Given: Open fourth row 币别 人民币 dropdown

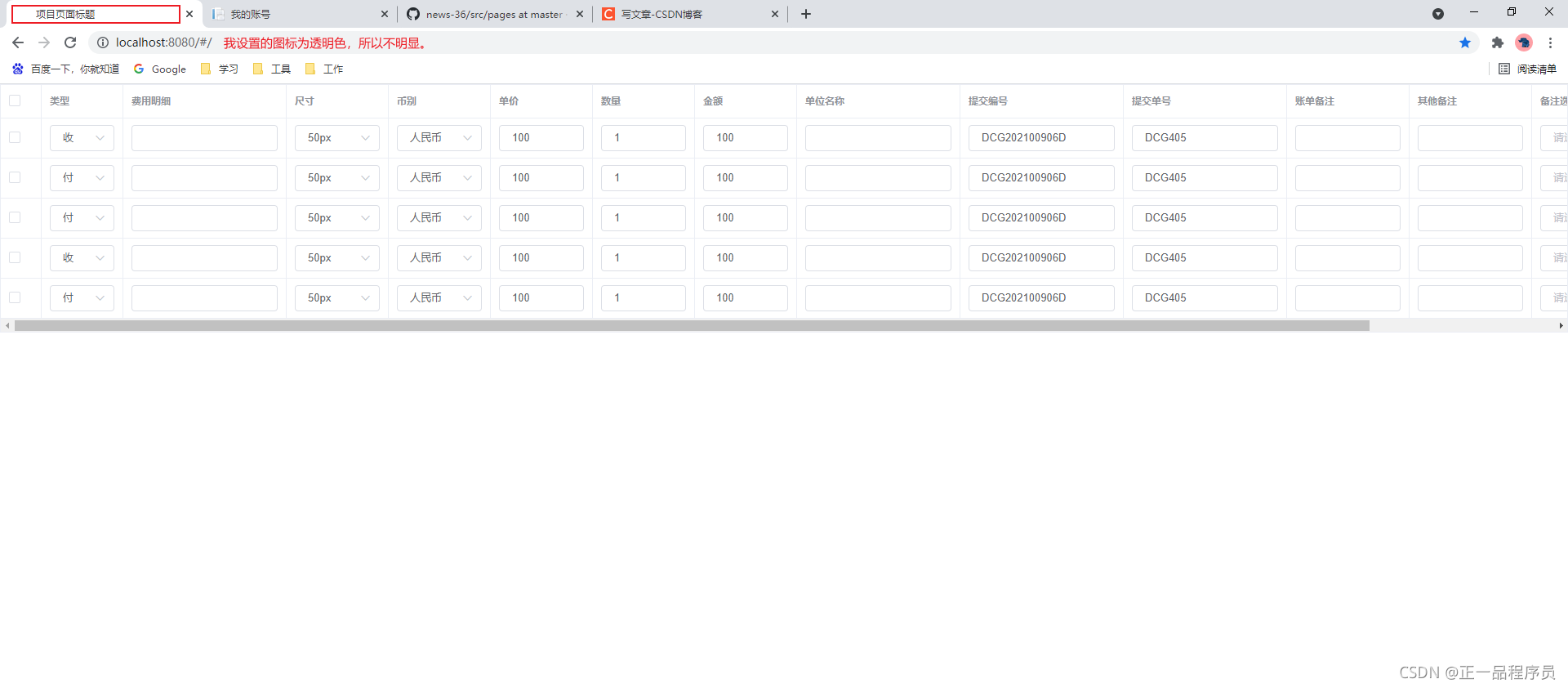Looking at the screenshot, I should [439, 258].
